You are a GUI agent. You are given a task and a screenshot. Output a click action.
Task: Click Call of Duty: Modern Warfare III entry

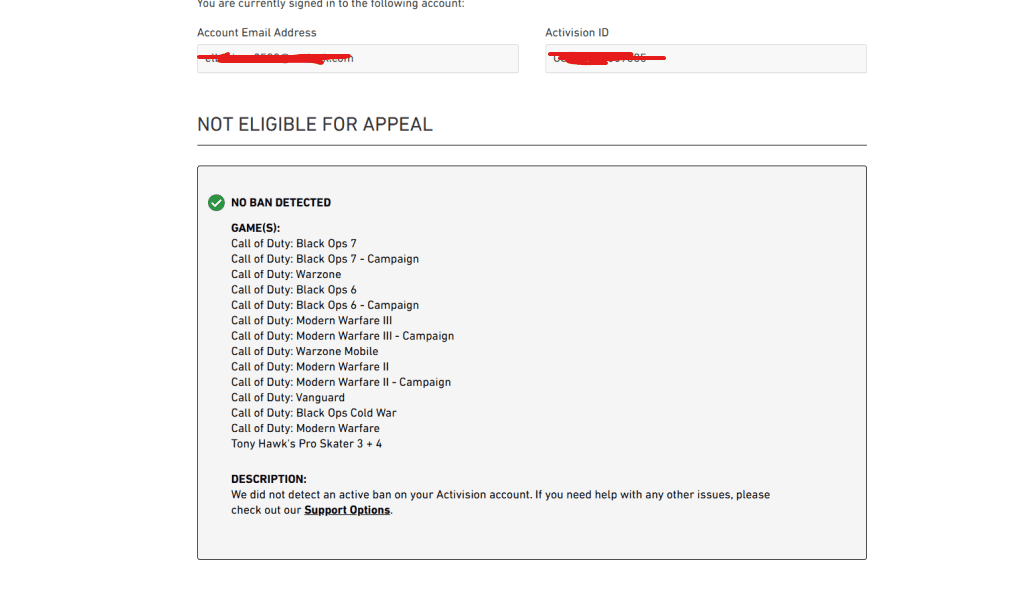tap(312, 321)
